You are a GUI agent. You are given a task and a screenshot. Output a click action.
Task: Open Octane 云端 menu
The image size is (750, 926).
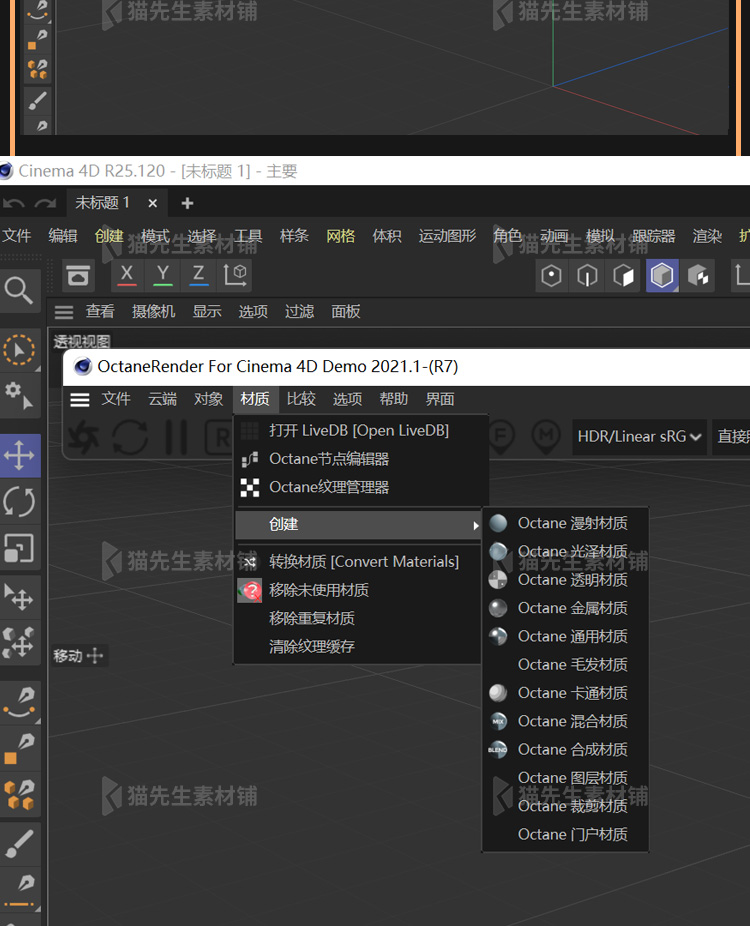pyautogui.click(x=162, y=399)
